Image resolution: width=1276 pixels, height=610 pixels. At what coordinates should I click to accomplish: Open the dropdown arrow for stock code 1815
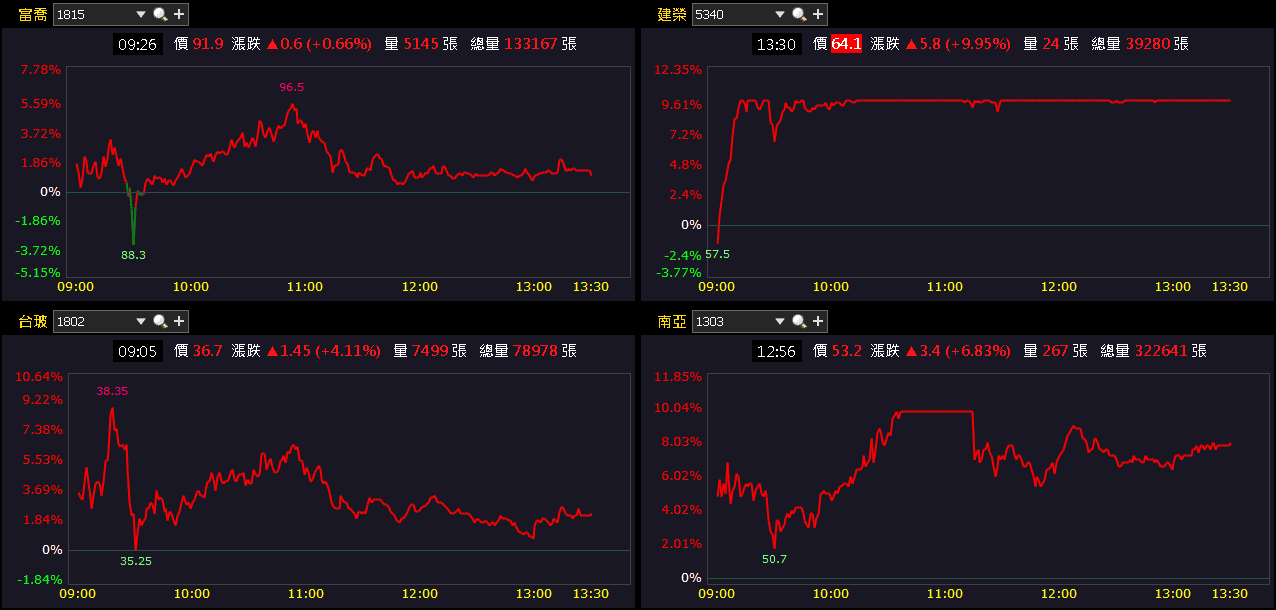point(140,14)
